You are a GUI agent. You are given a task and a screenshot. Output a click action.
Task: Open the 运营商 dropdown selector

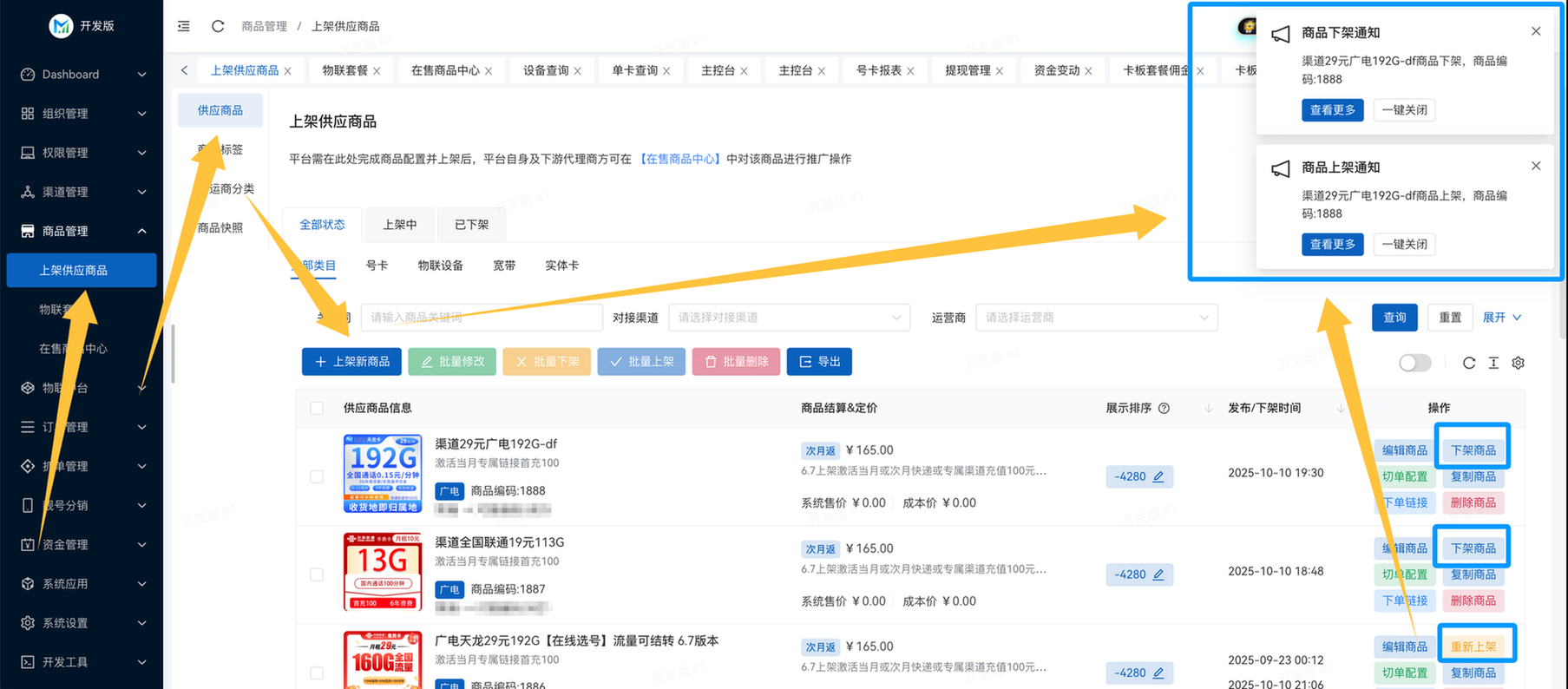(1096, 318)
